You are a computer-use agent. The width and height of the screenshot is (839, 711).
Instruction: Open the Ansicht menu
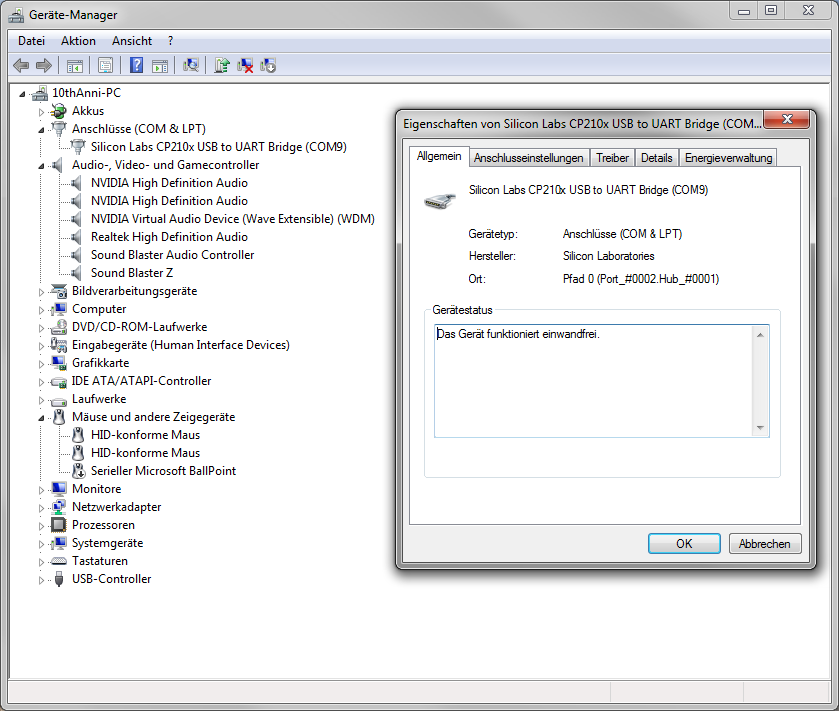132,41
